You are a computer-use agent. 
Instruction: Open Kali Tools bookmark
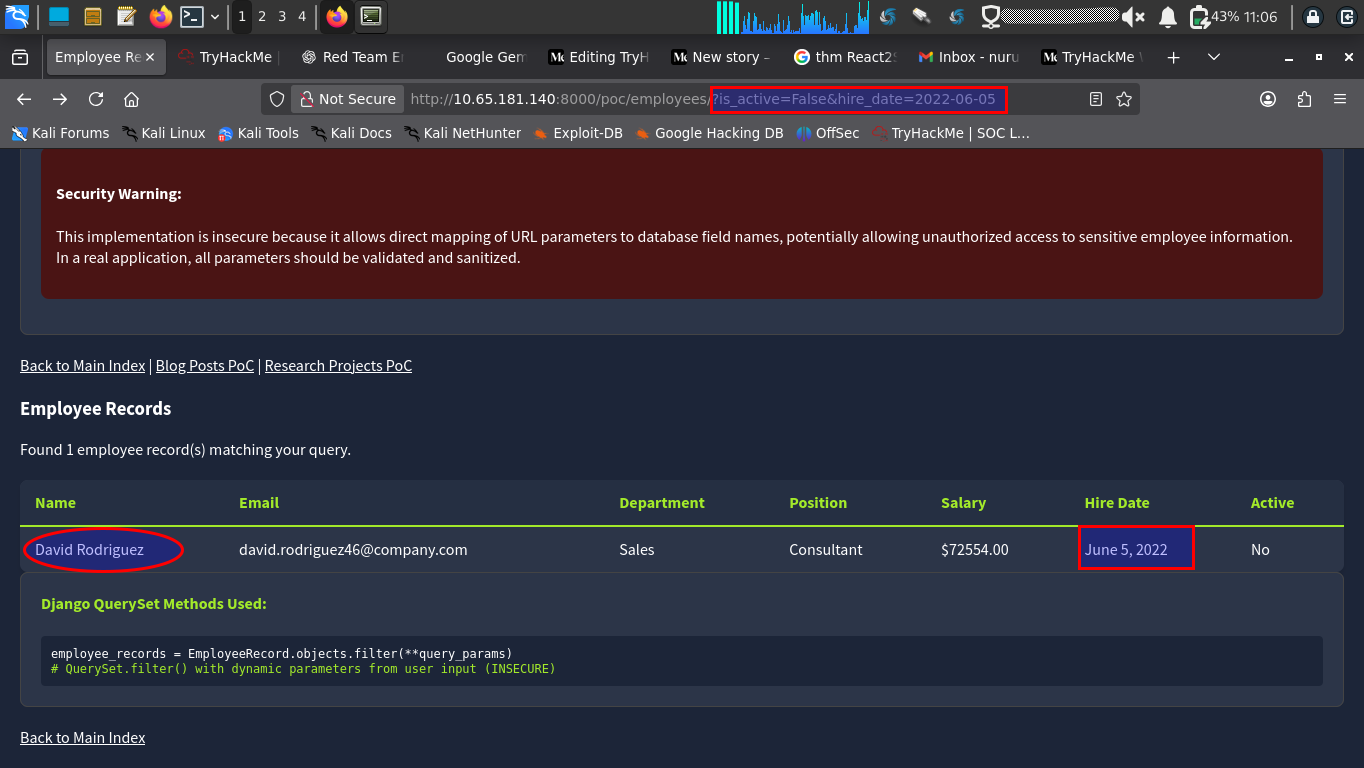(258, 133)
